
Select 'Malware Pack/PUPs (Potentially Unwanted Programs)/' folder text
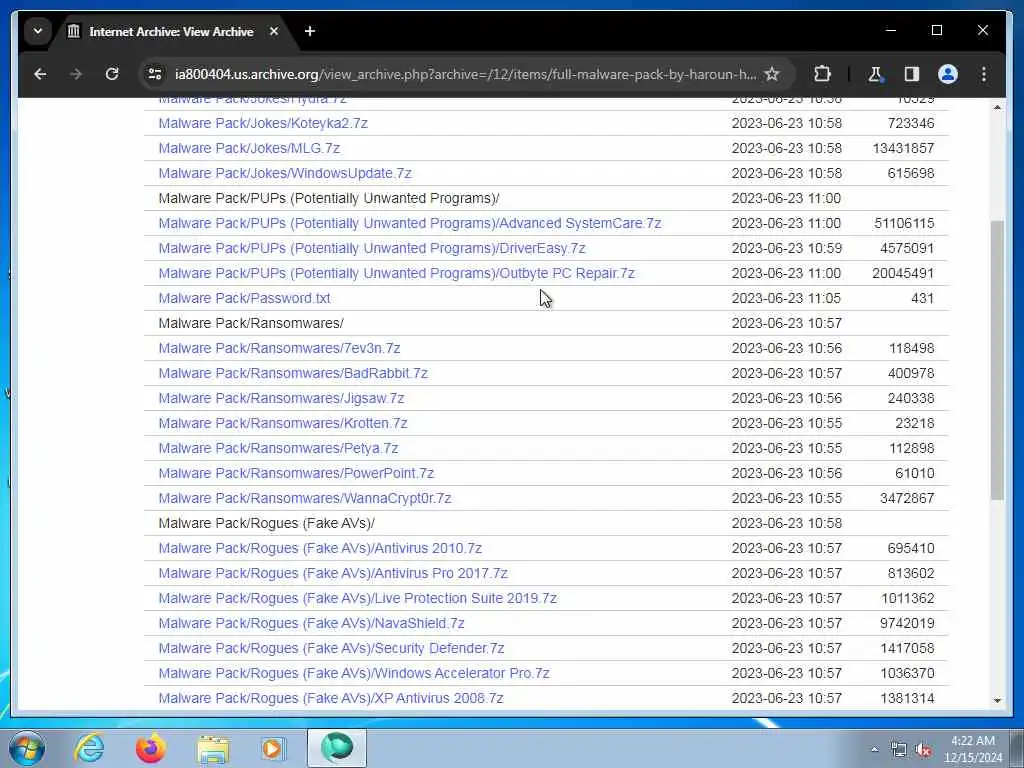click(x=328, y=199)
